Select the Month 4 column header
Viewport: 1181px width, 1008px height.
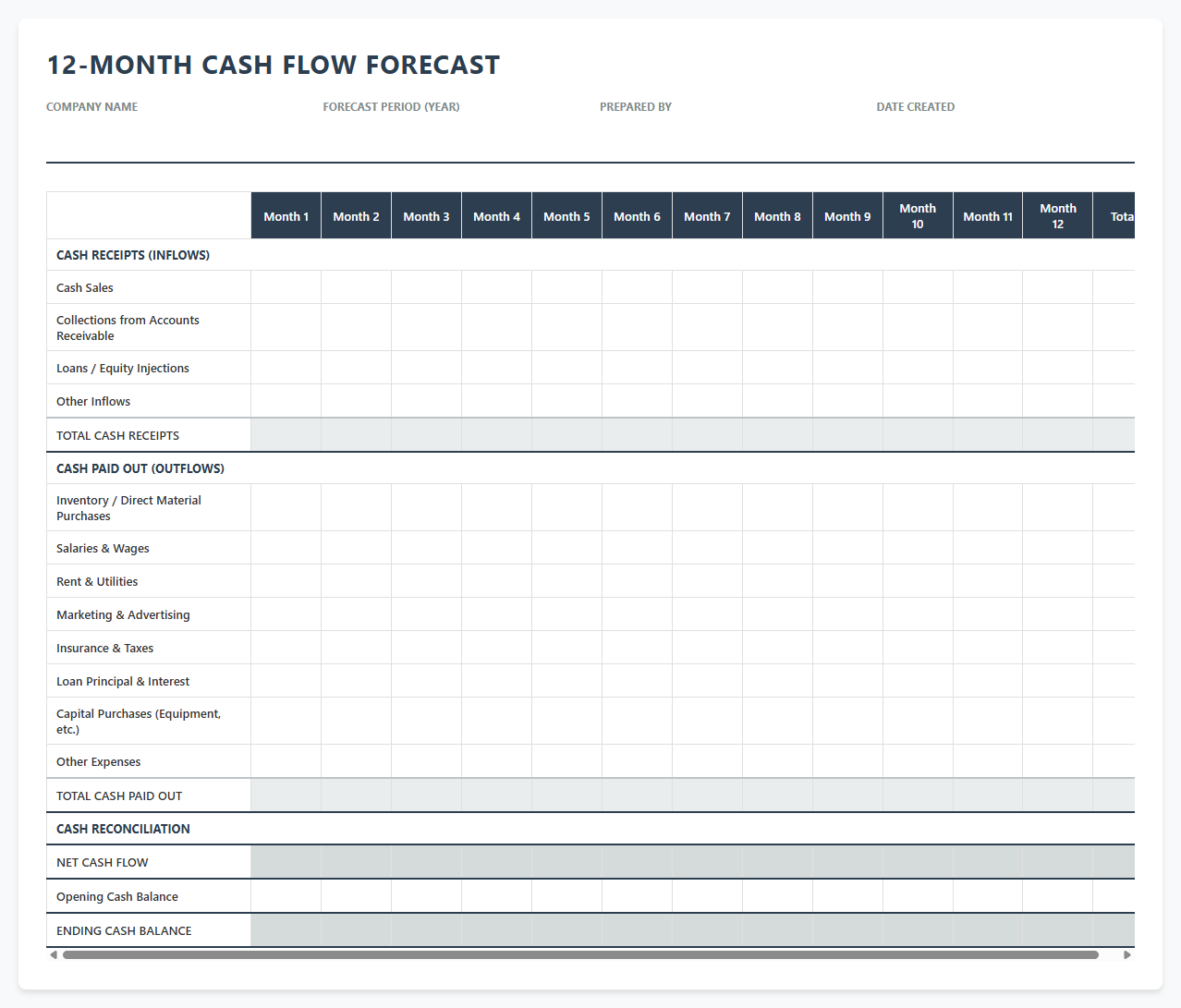497,215
